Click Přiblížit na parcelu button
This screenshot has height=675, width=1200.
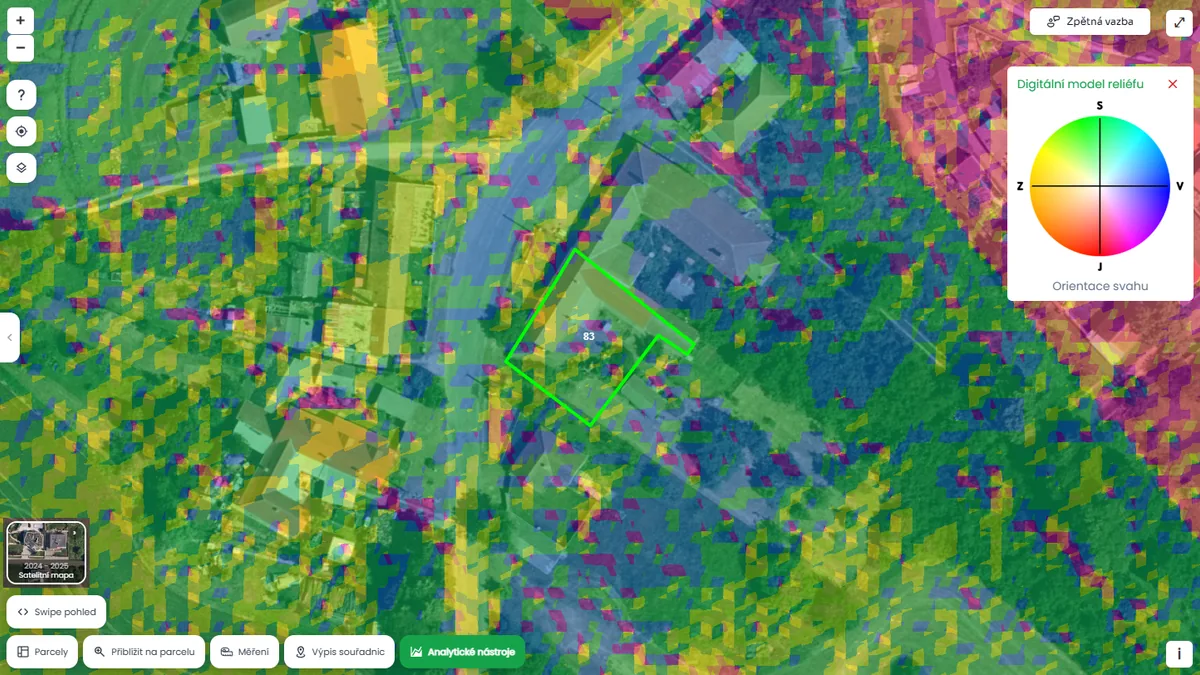tap(144, 652)
